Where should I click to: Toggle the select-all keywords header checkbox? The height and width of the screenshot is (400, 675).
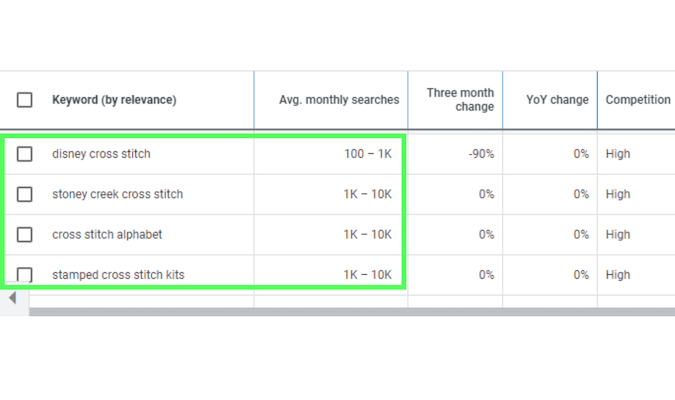(25, 100)
